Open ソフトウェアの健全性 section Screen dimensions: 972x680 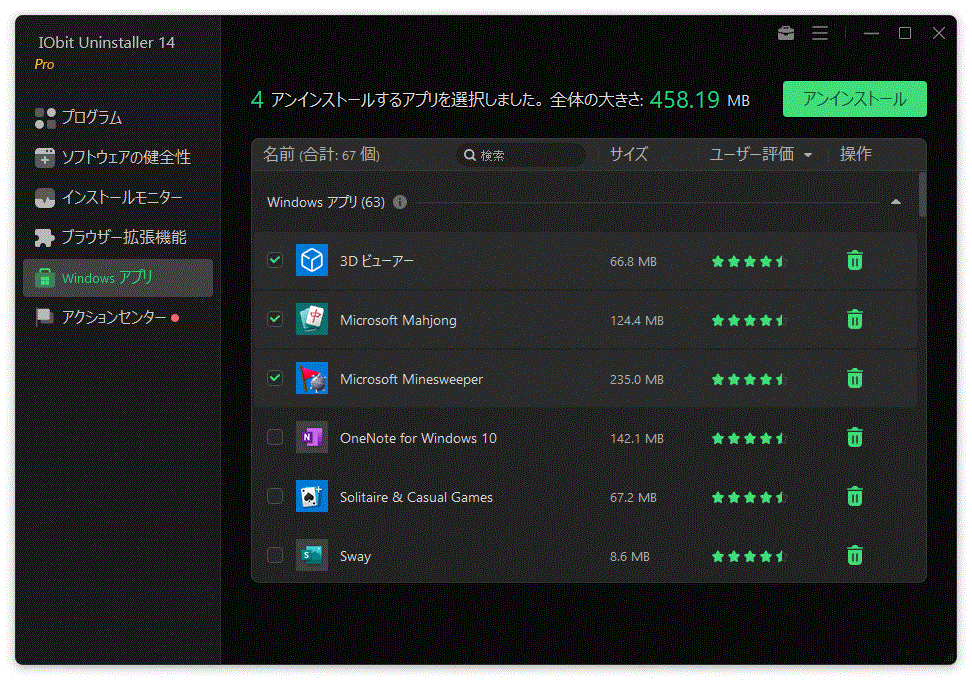(x=118, y=157)
